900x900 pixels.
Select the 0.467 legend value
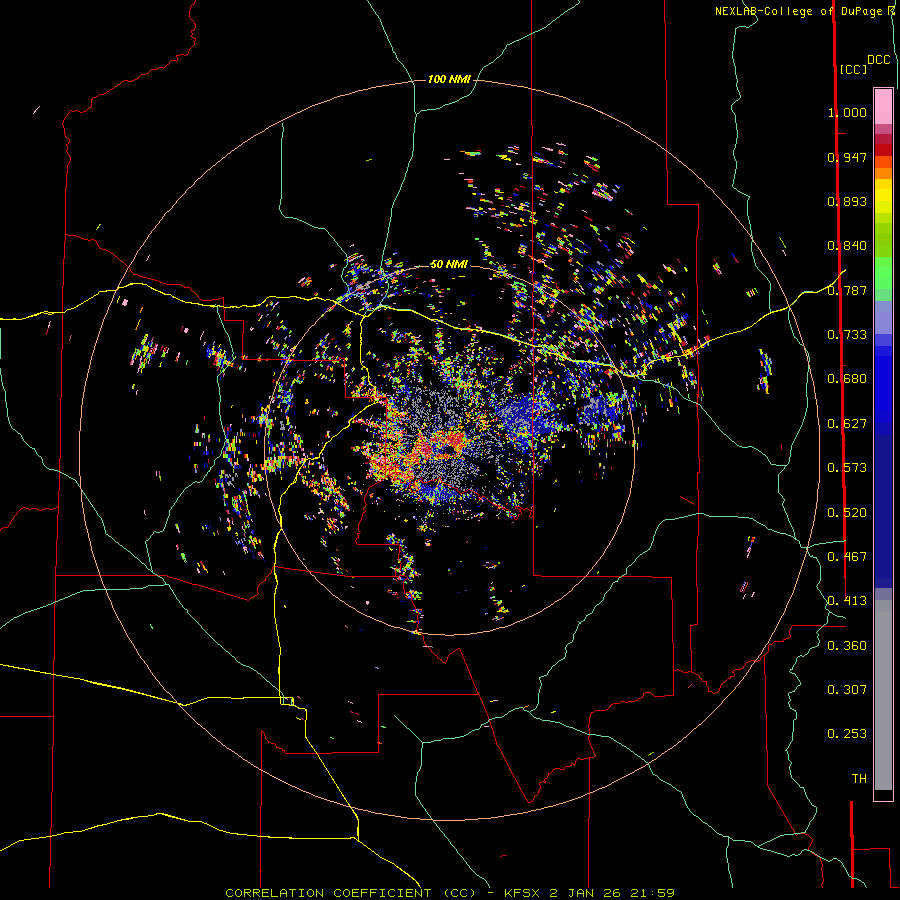(847, 557)
